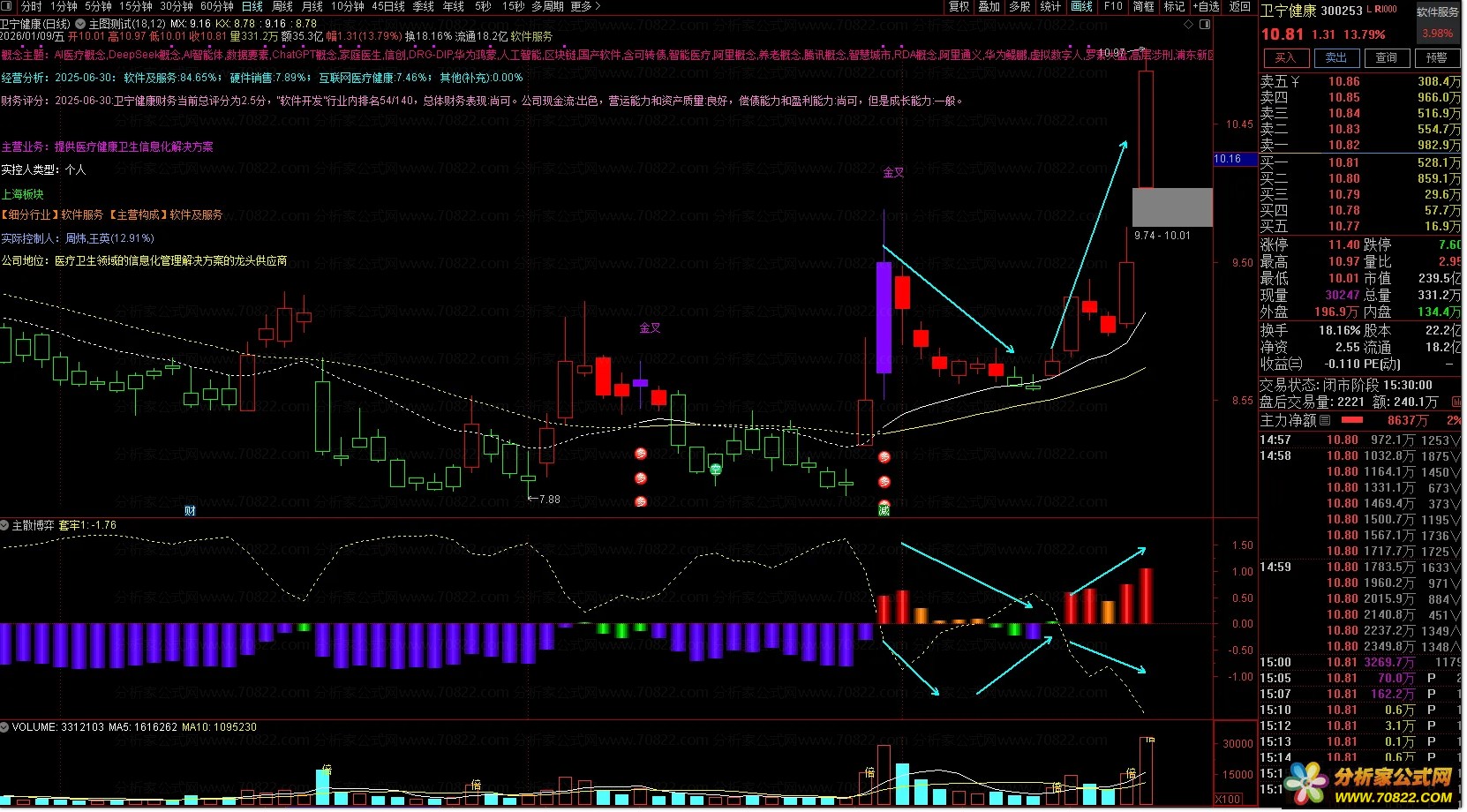Click the 卖出 sell button
The height and width of the screenshot is (812, 1467).
coord(1336,58)
